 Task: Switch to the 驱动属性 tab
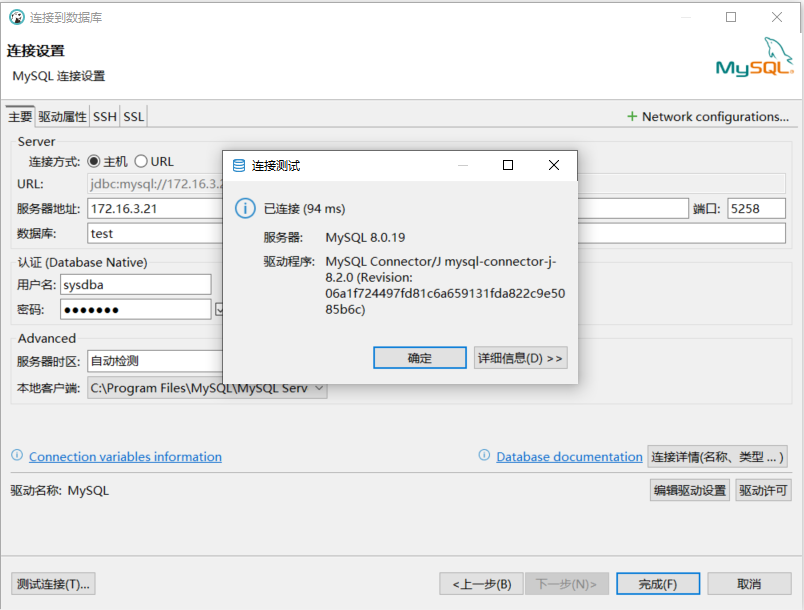pyautogui.click(x=63, y=117)
